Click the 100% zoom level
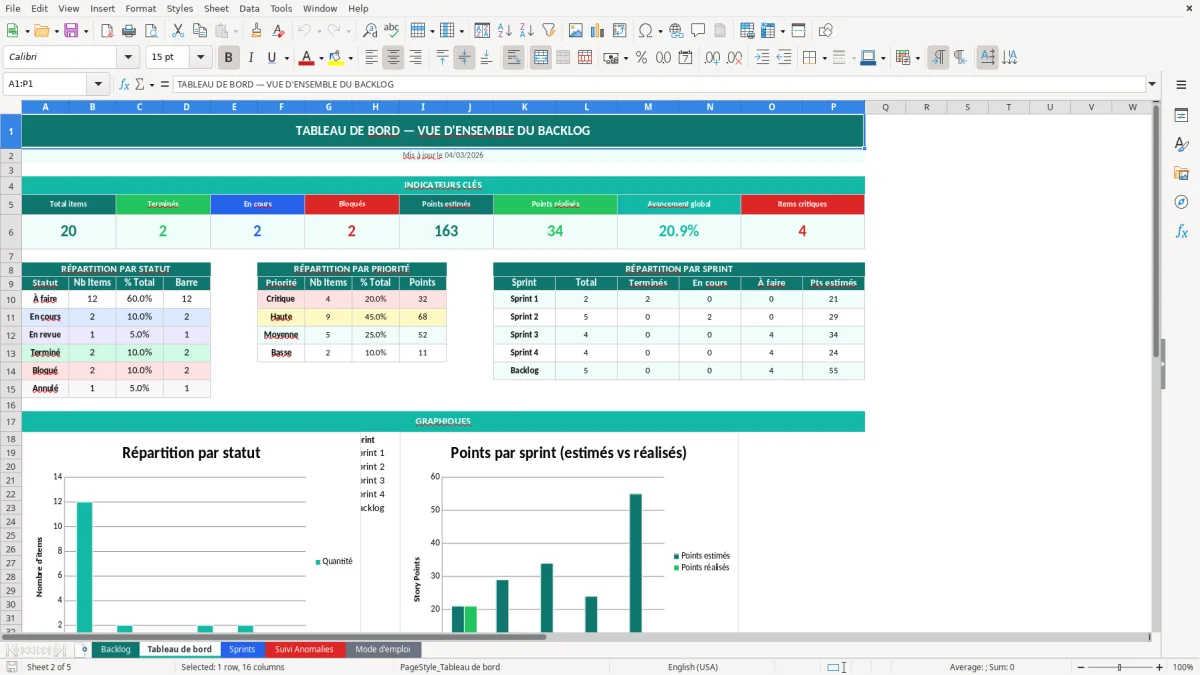 click(1182, 667)
